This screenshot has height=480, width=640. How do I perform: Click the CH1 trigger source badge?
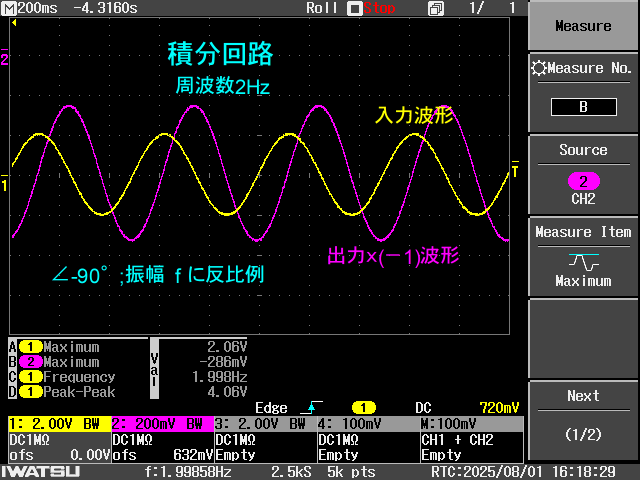pos(362,408)
